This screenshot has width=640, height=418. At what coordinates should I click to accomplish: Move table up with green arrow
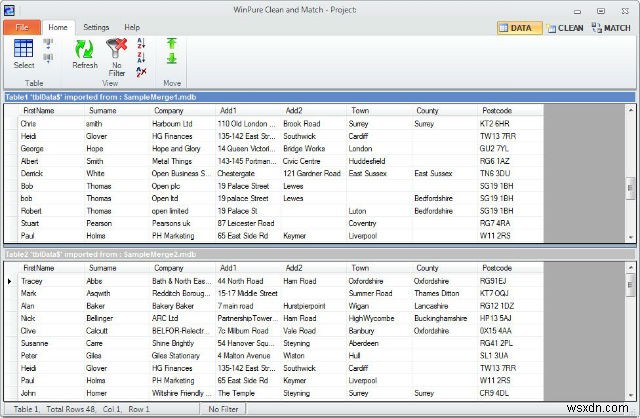[171, 44]
